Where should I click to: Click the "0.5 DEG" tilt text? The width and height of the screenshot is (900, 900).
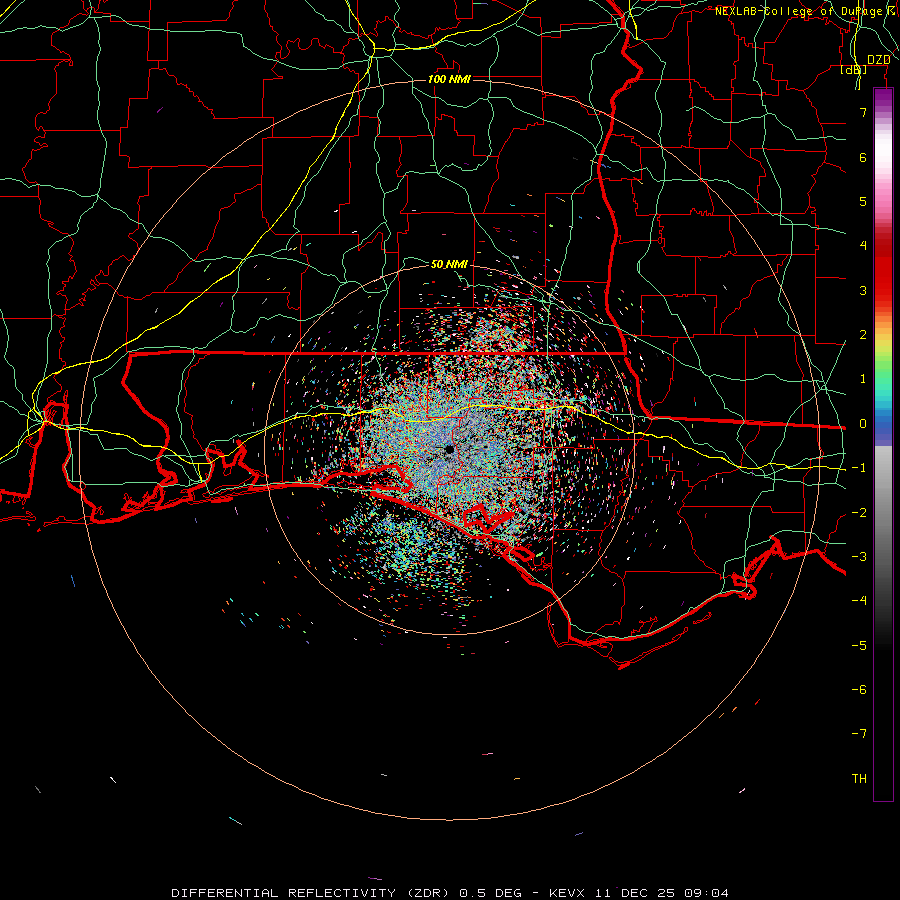pyautogui.click(x=491, y=893)
